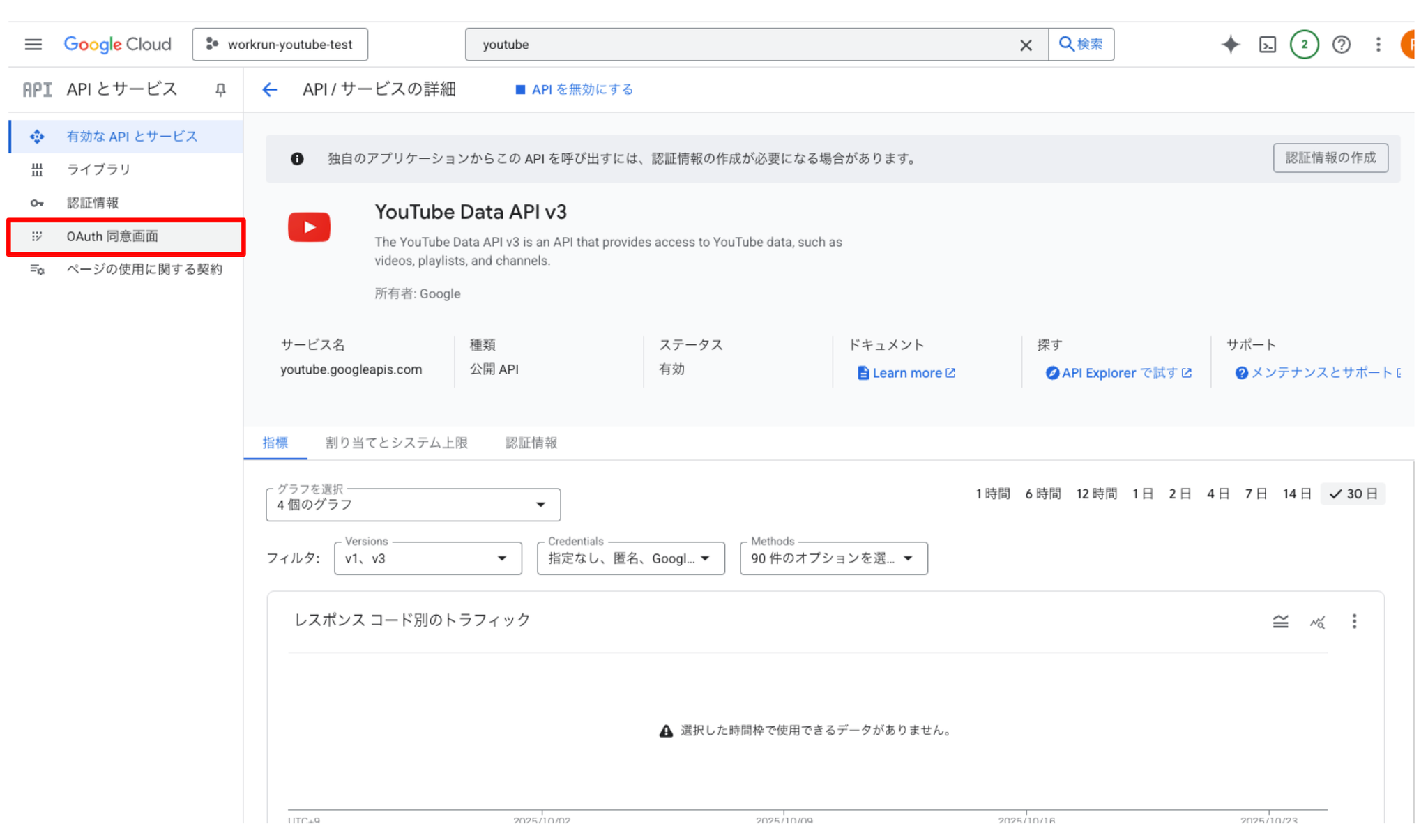
Task: Switch to 割り当てとシステム上限 tab
Action: point(396,443)
